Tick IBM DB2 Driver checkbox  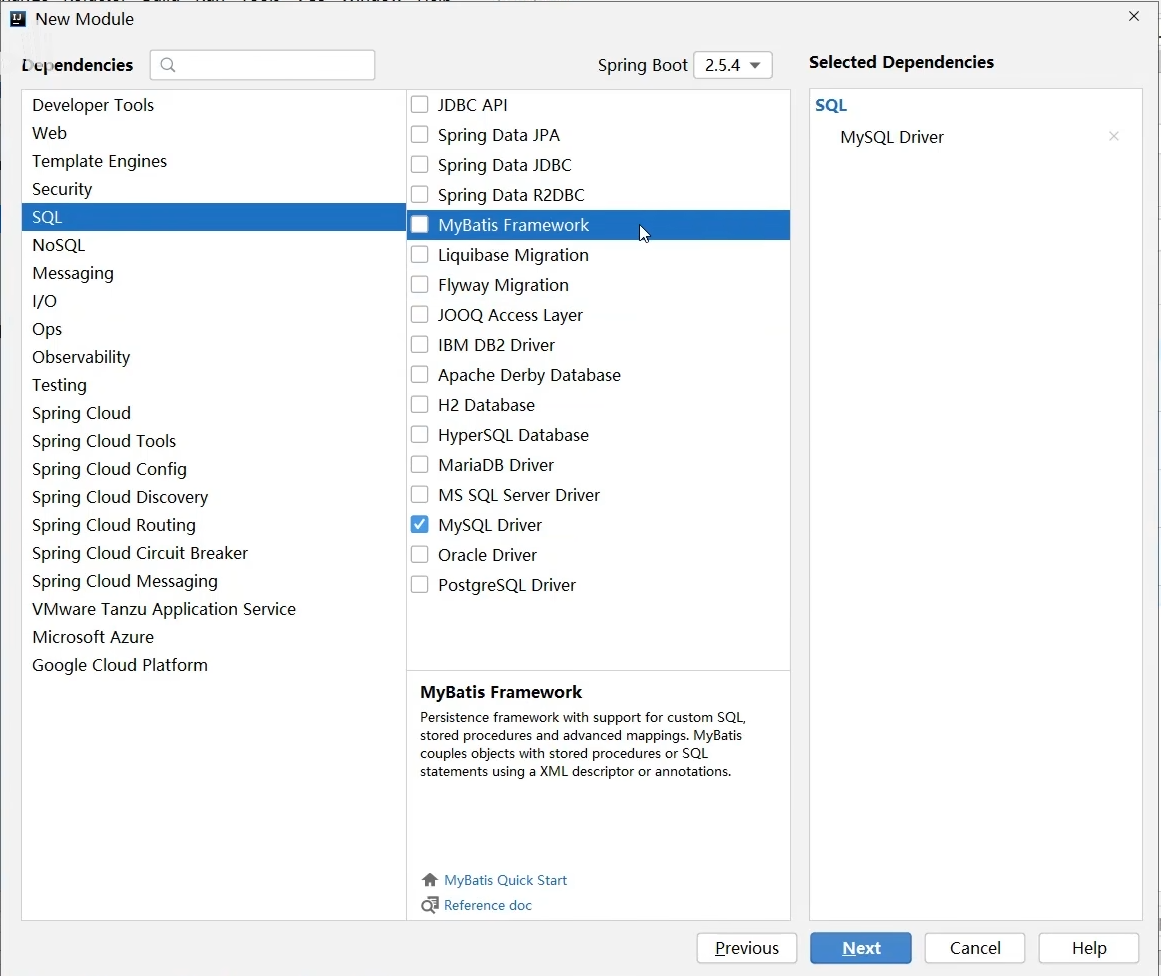click(x=420, y=344)
